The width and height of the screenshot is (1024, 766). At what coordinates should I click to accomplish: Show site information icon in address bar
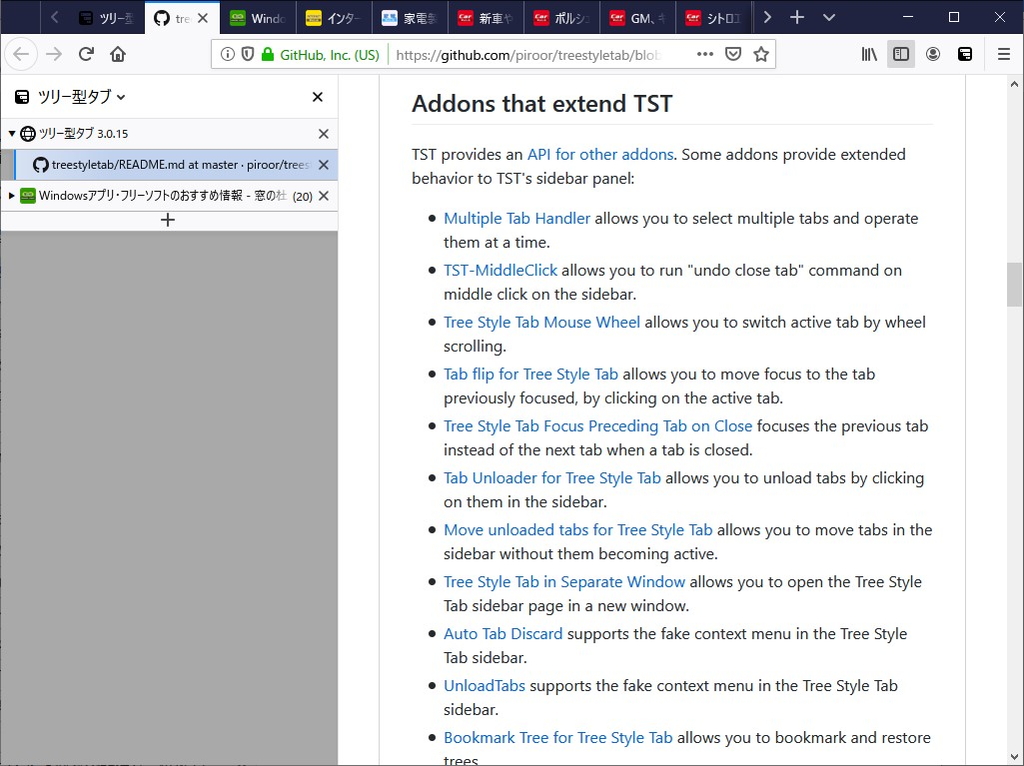click(x=227, y=54)
